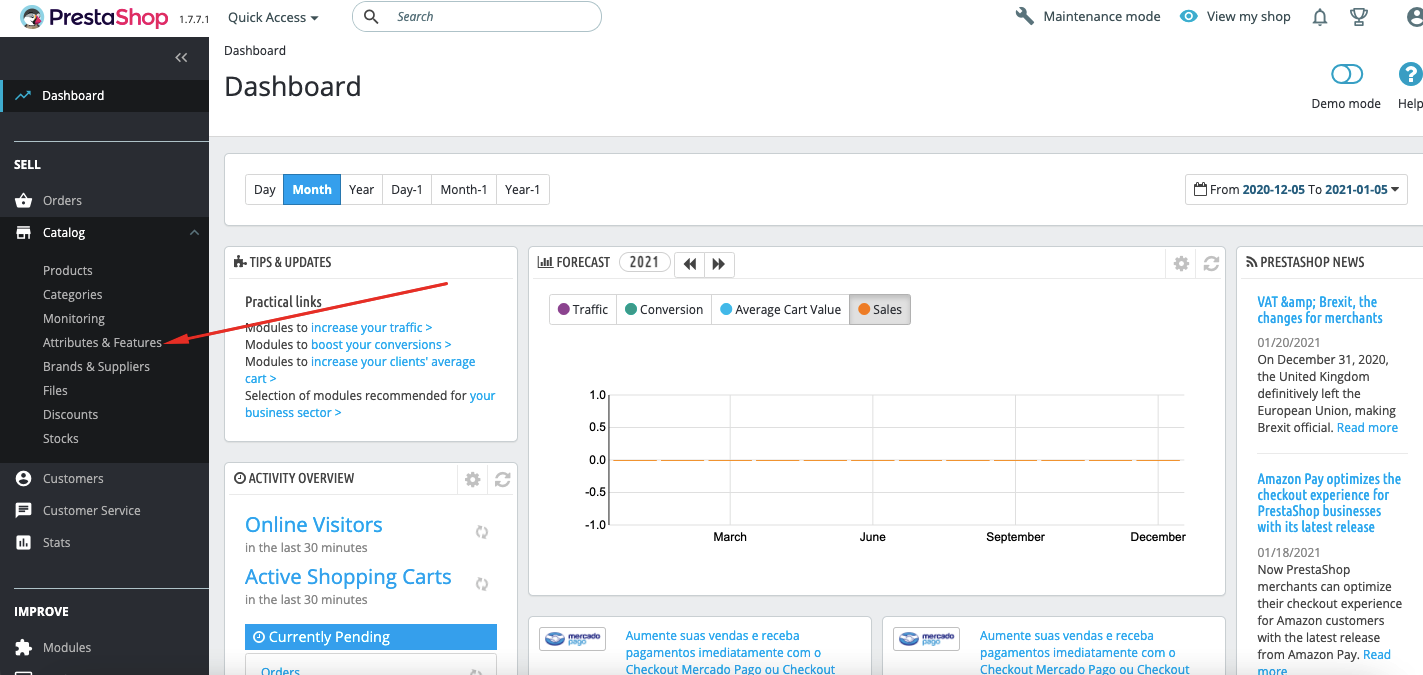Toggle the Traffic series in forecast chart

(583, 310)
